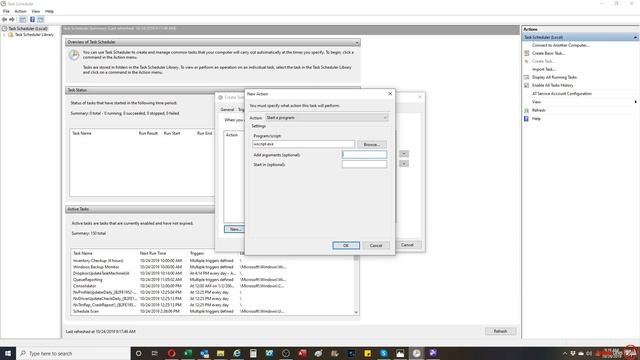The width and height of the screenshot is (640, 360).
Task: Click the Display All Running Tasks icon
Action: [527, 77]
